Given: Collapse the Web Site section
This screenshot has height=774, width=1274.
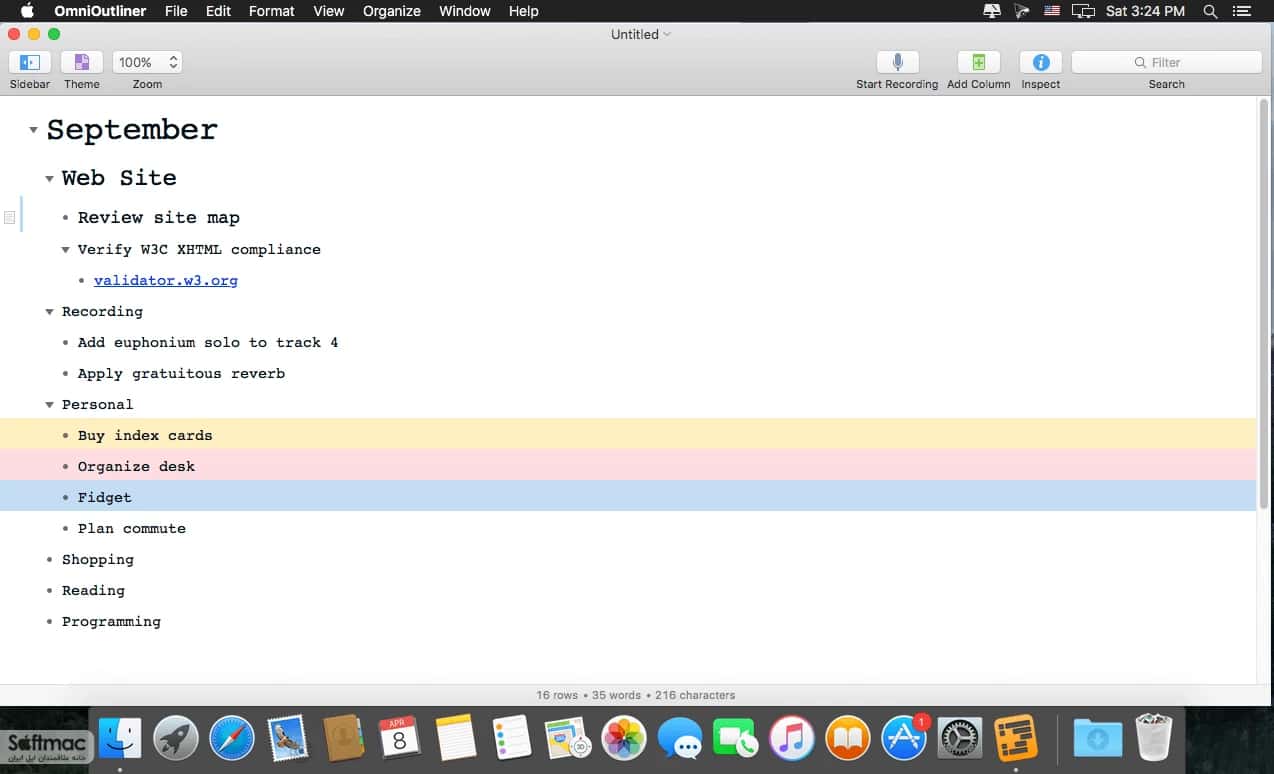Looking at the screenshot, I should point(49,179).
